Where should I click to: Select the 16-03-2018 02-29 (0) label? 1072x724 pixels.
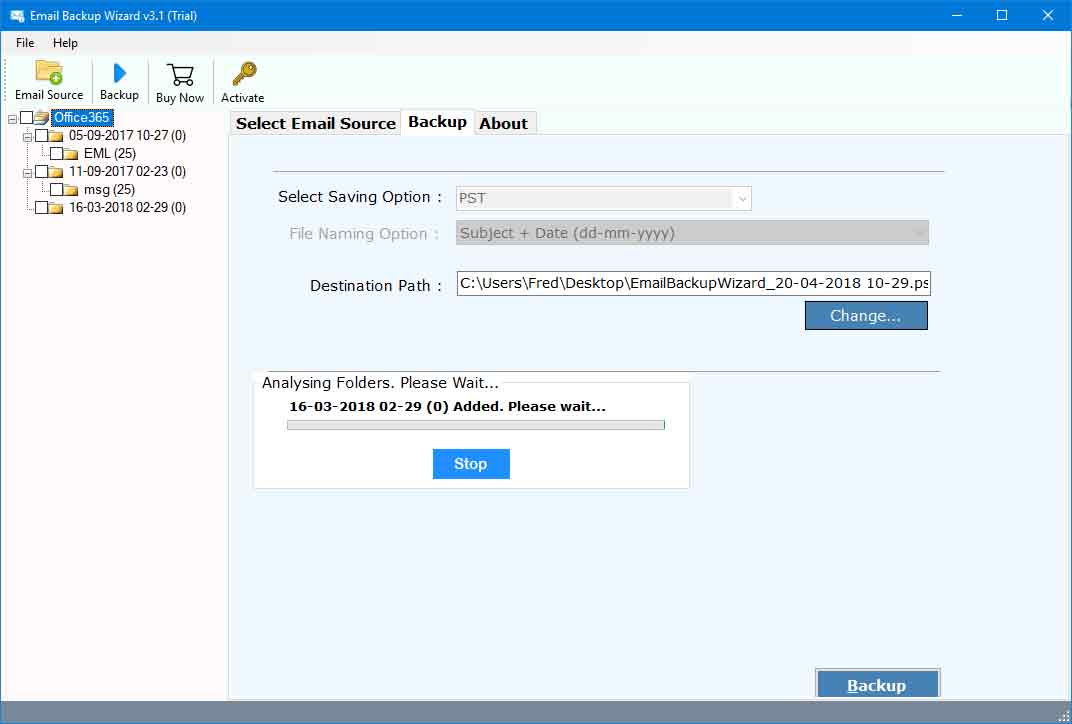point(127,207)
